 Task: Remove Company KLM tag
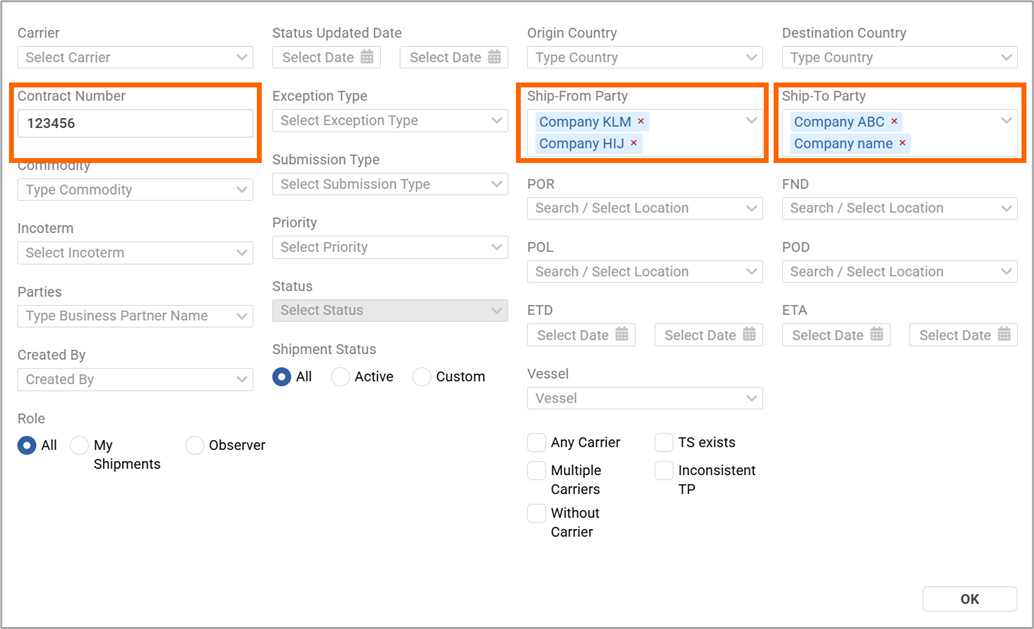(640, 121)
